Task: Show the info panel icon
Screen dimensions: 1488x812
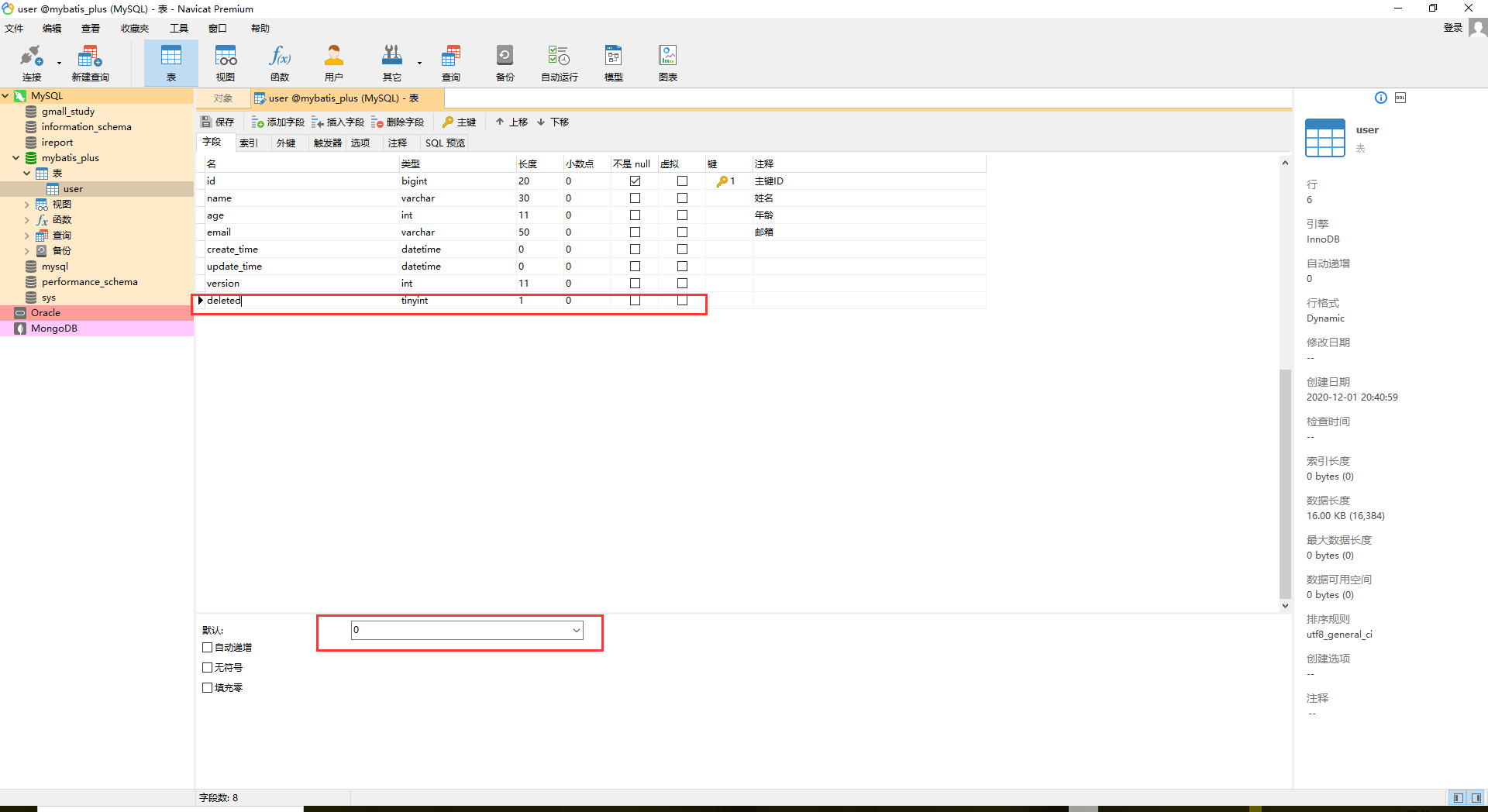Action: point(1381,98)
